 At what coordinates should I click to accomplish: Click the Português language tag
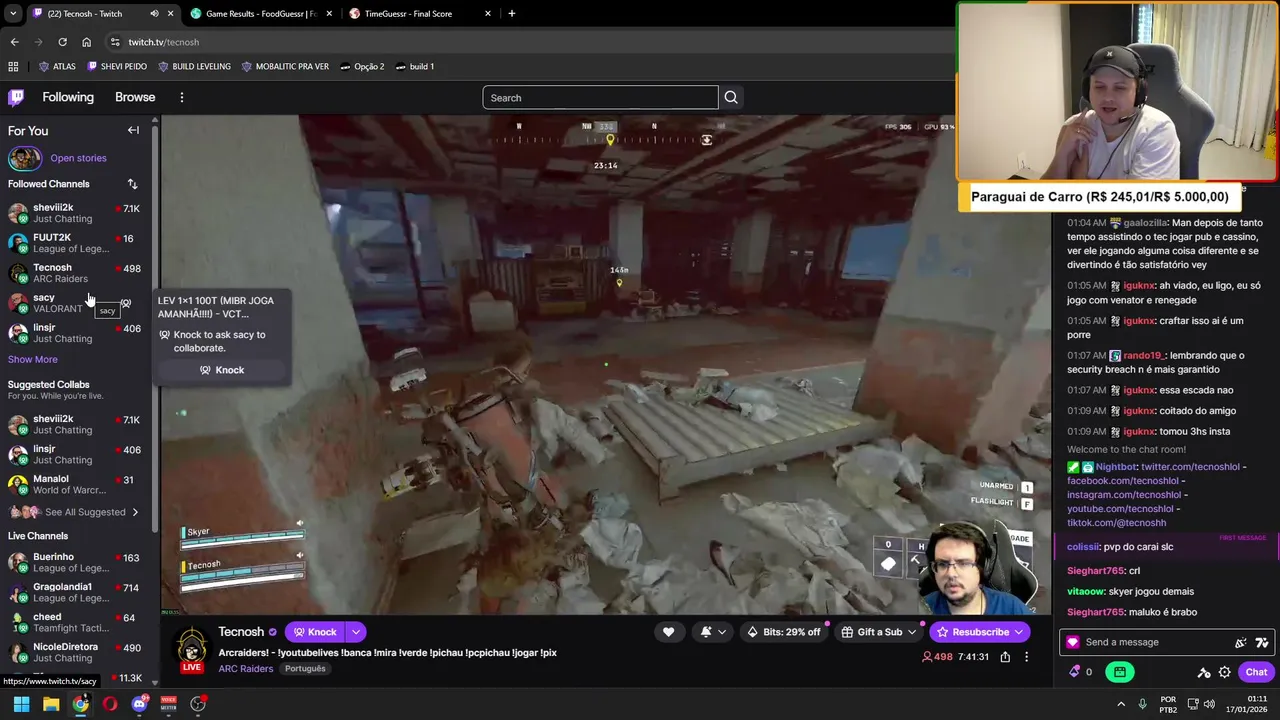click(305, 669)
